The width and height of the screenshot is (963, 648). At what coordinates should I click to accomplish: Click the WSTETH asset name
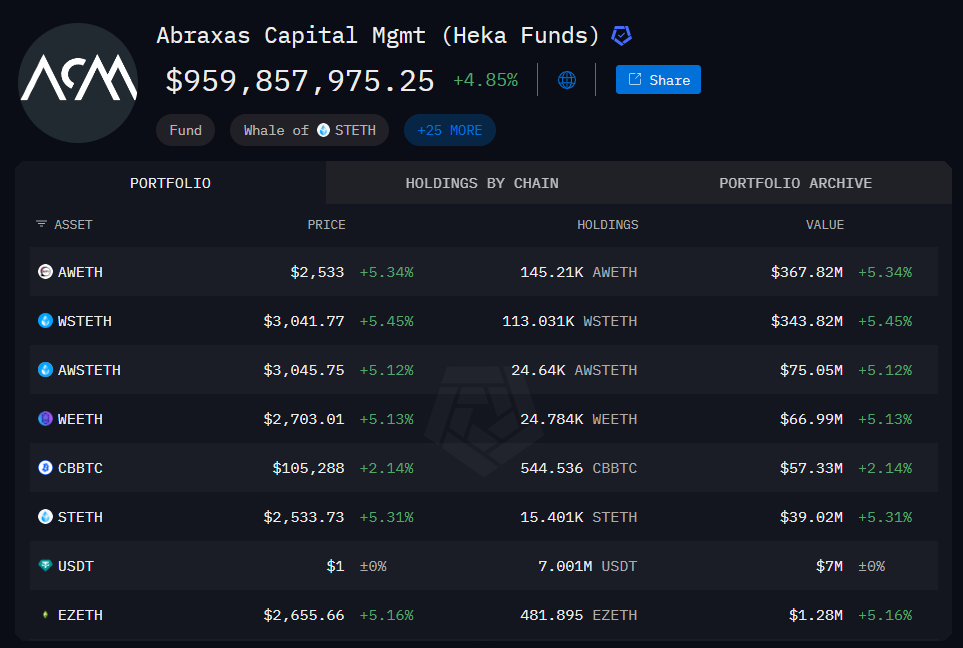pos(85,321)
